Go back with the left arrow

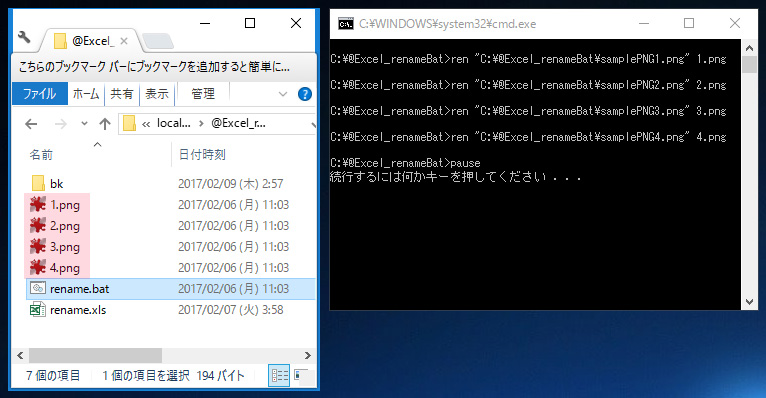(31, 124)
